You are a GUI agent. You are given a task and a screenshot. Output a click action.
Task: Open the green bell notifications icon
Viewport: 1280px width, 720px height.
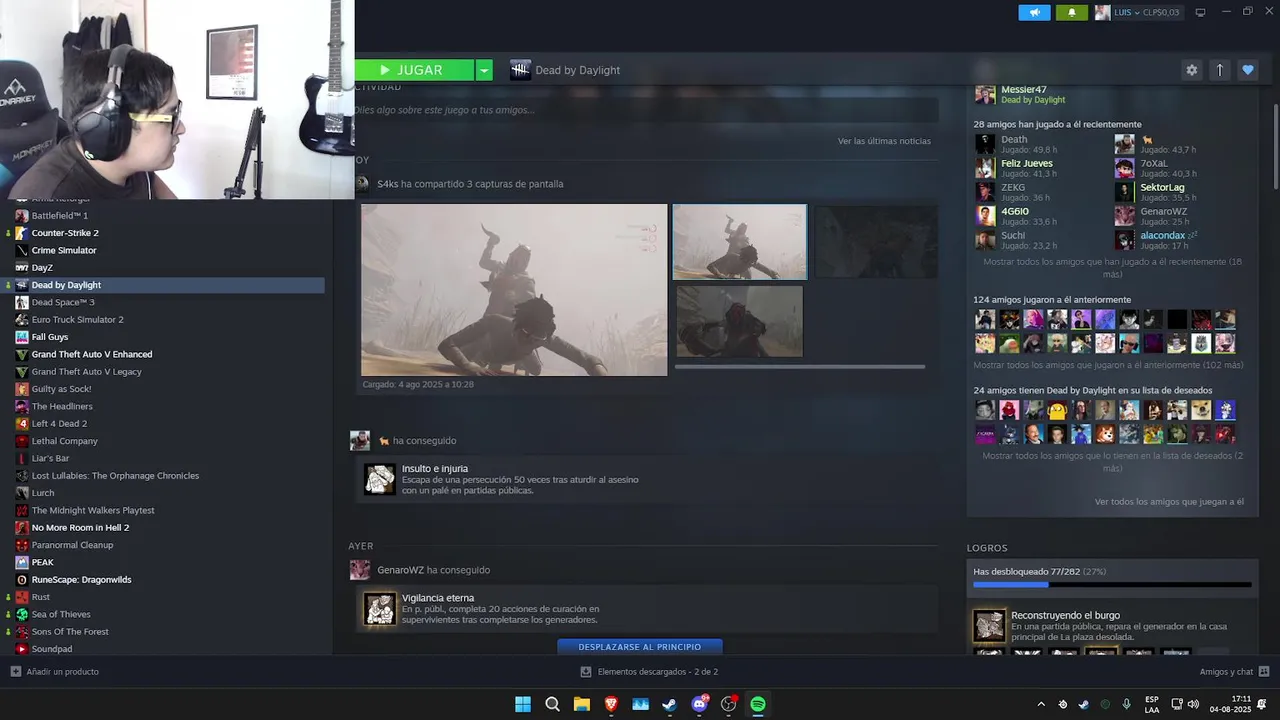point(1072,12)
